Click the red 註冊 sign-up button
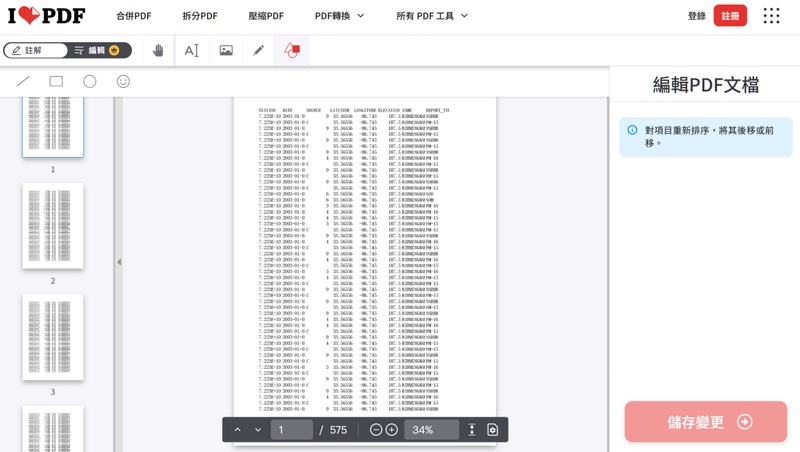Image resolution: width=800 pixels, height=452 pixels. pyautogui.click(x=730, y=16)
